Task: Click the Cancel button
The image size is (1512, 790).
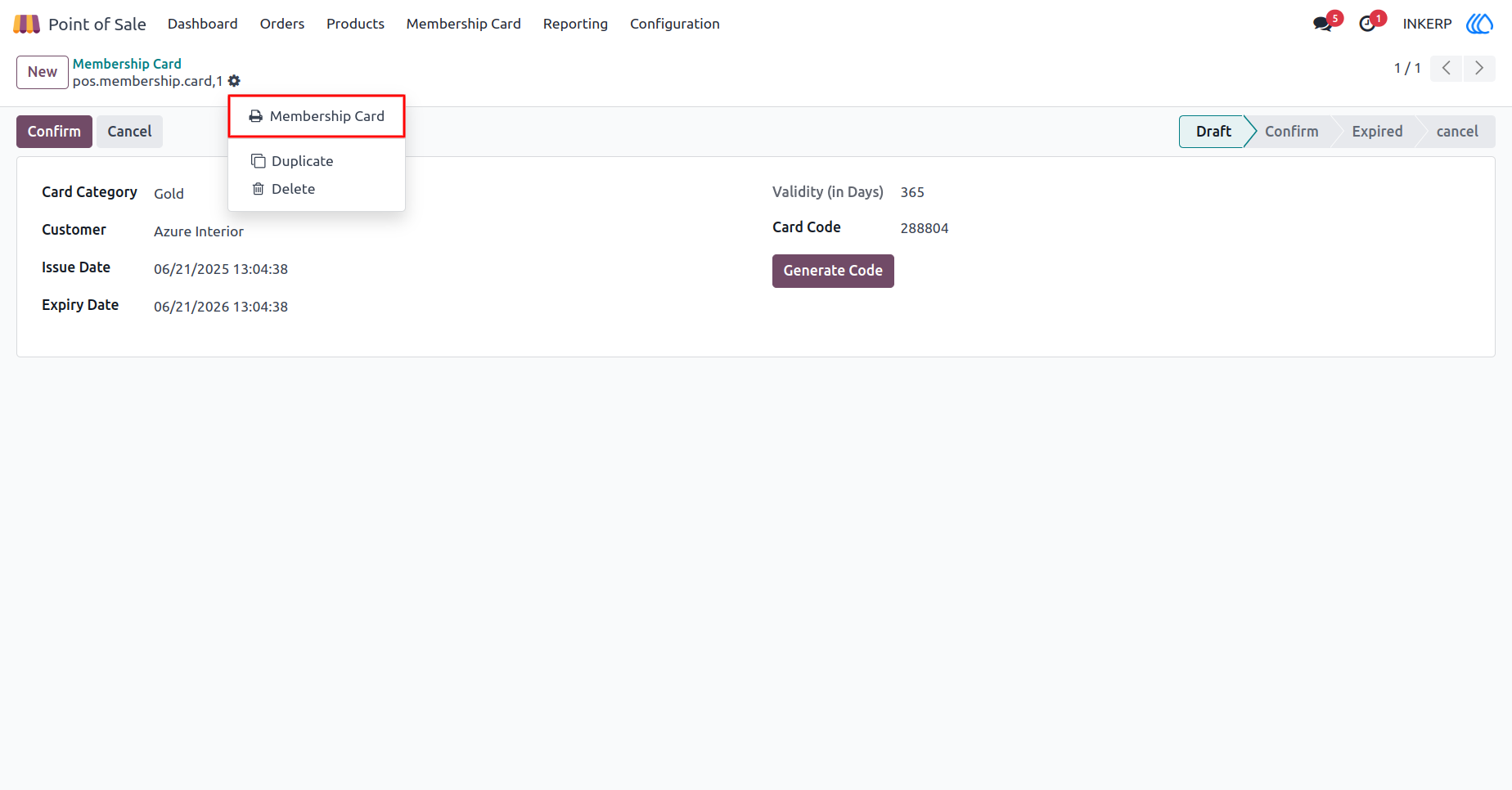Action: coord(129,132)
